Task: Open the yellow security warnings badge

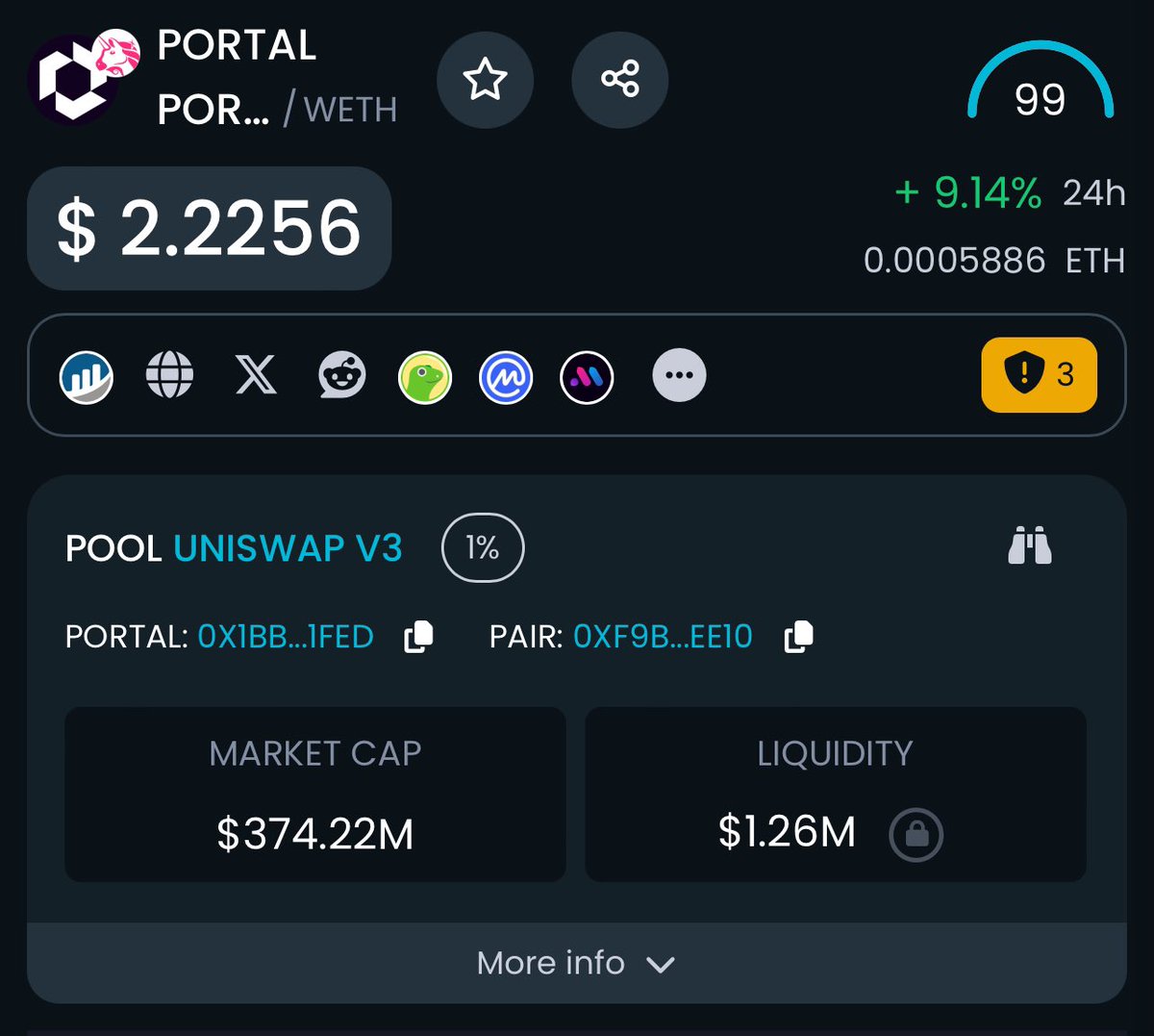Action: pos(1039,374)
